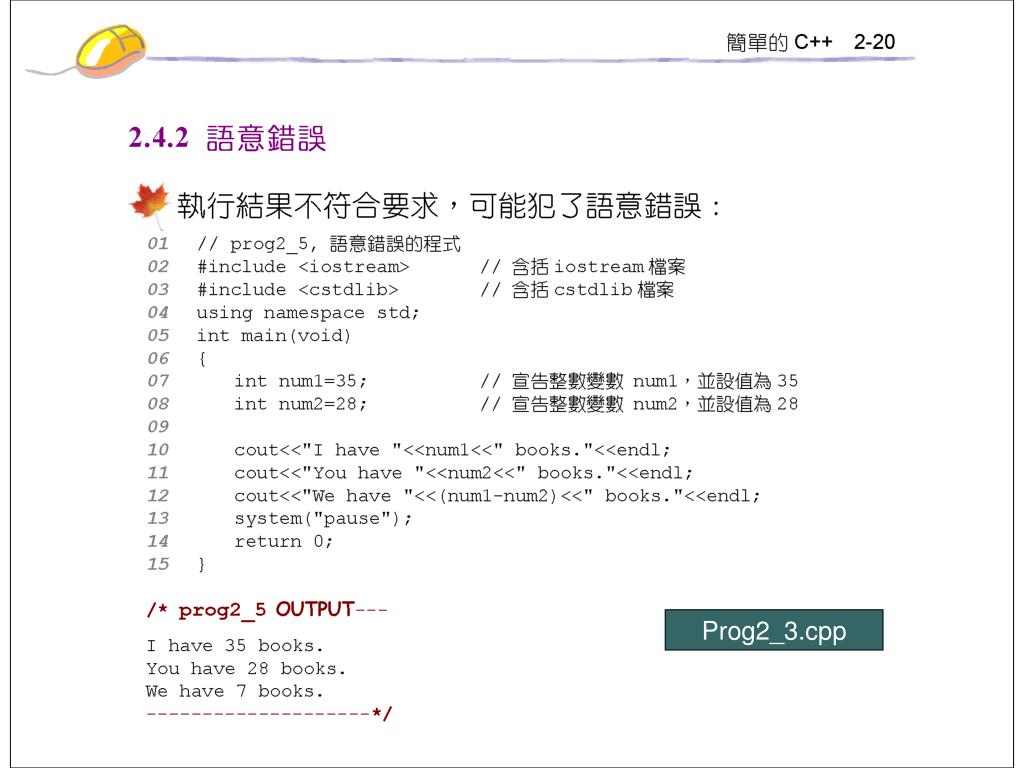Click comment about num2 設值為 28
Viewport: 1024px width, 768px height.
[639, 404]
